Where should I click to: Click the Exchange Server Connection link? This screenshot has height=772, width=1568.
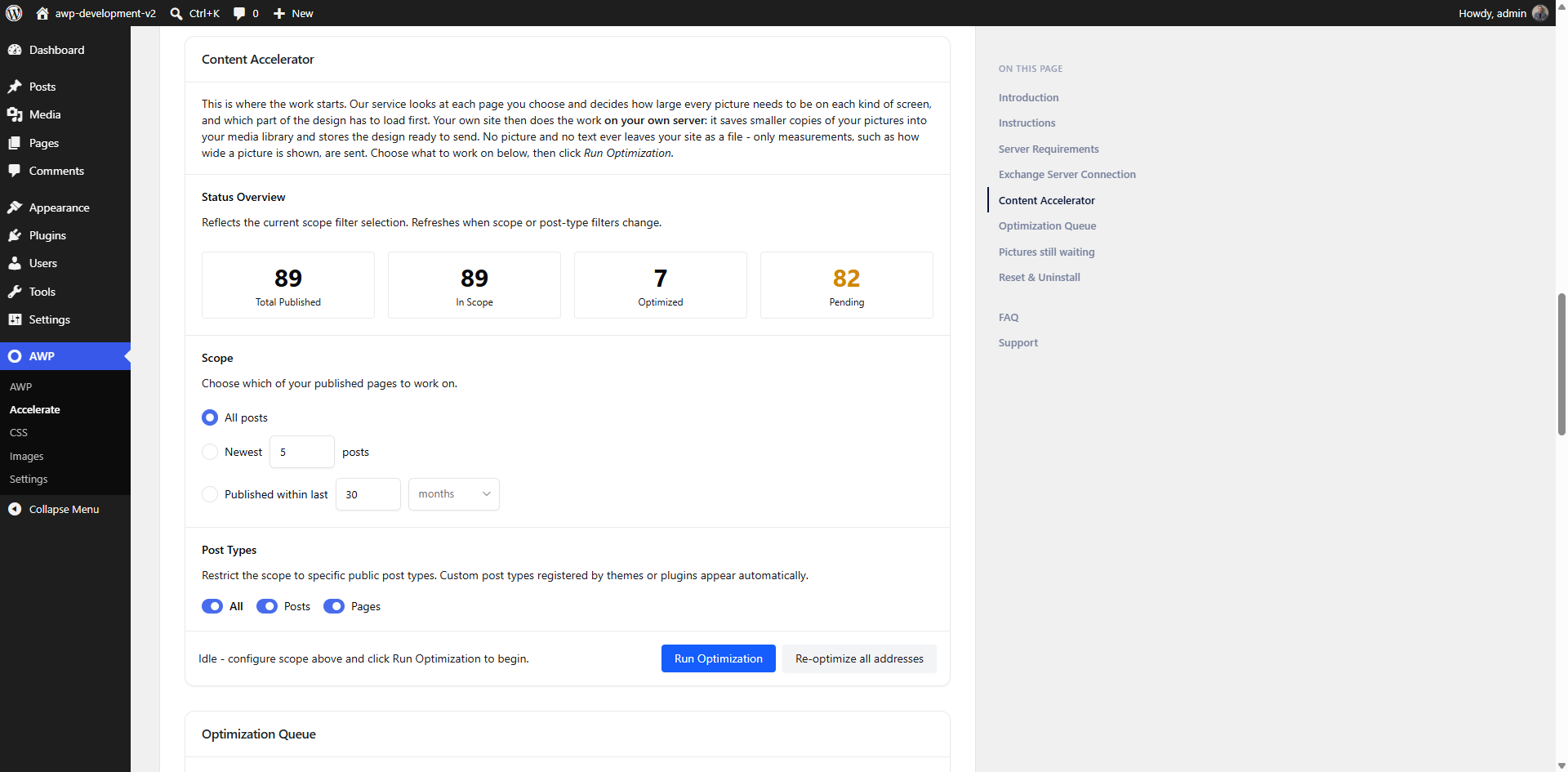coord(1067,175)
